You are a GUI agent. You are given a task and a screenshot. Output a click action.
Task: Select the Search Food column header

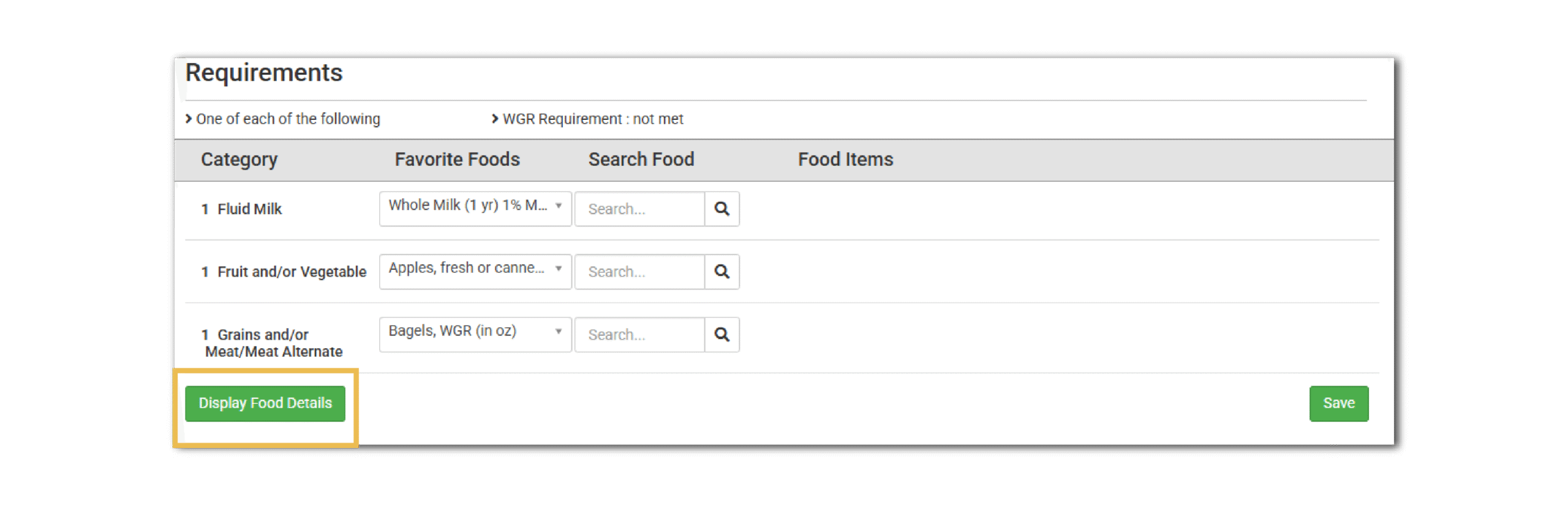641,159
